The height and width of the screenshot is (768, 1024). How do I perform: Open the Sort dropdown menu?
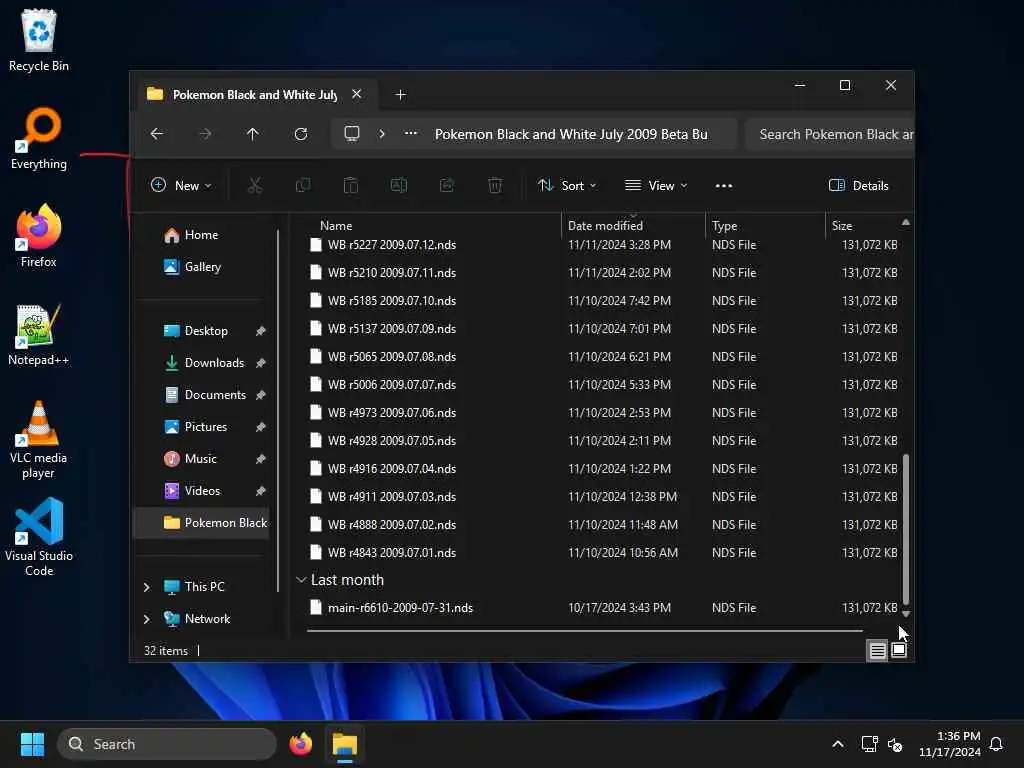(567, 185)
